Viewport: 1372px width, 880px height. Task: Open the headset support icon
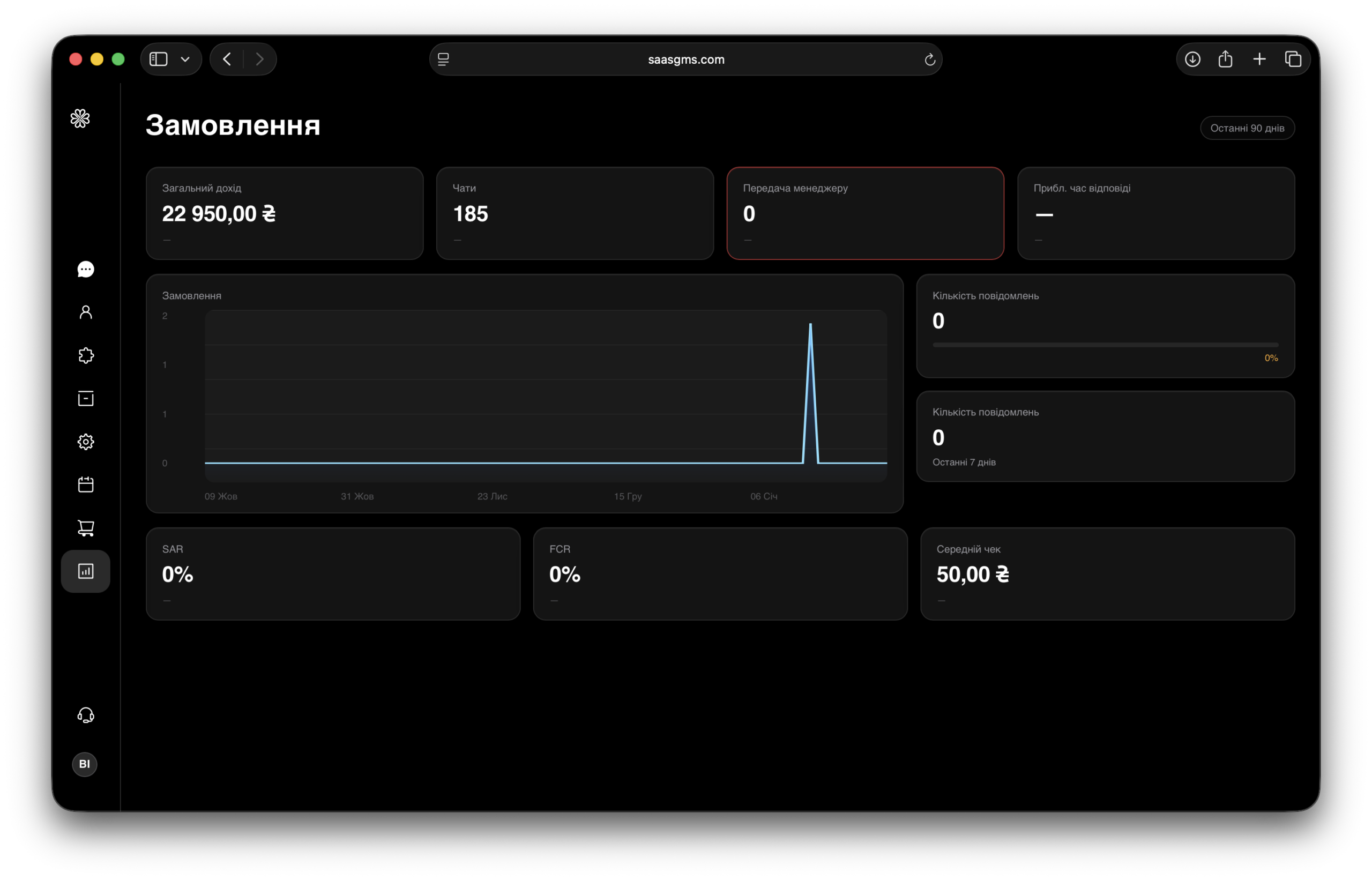(86, 715)
